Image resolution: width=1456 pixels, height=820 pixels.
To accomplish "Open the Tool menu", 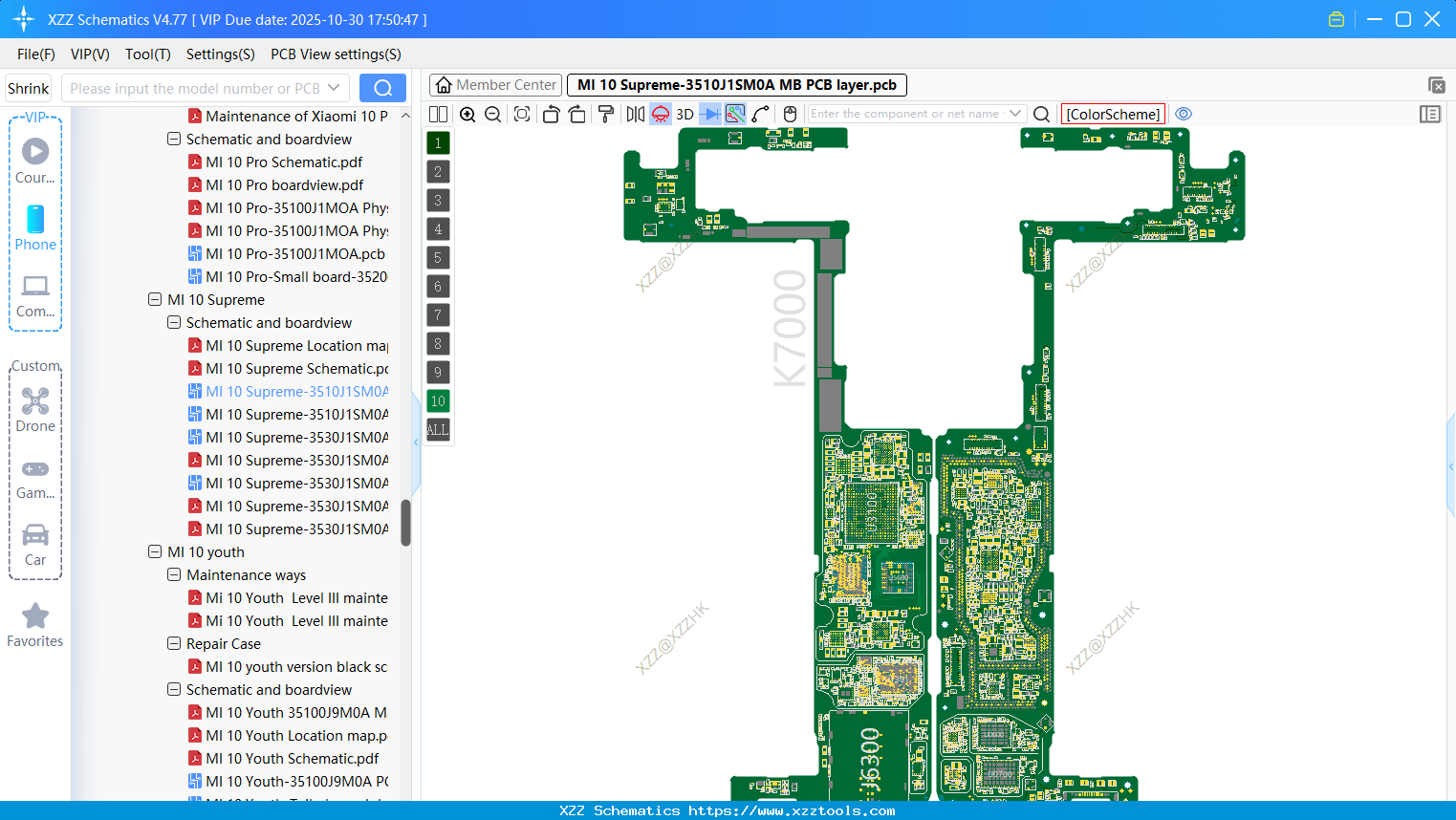I will click(147, 54).
